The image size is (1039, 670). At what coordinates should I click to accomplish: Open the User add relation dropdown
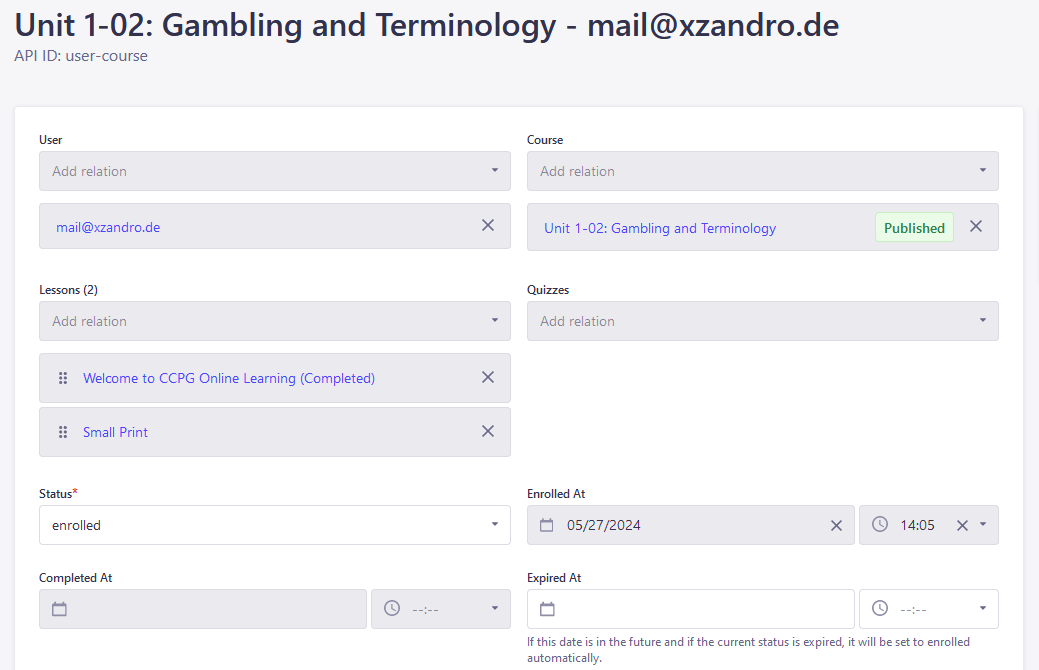(275, 171)
